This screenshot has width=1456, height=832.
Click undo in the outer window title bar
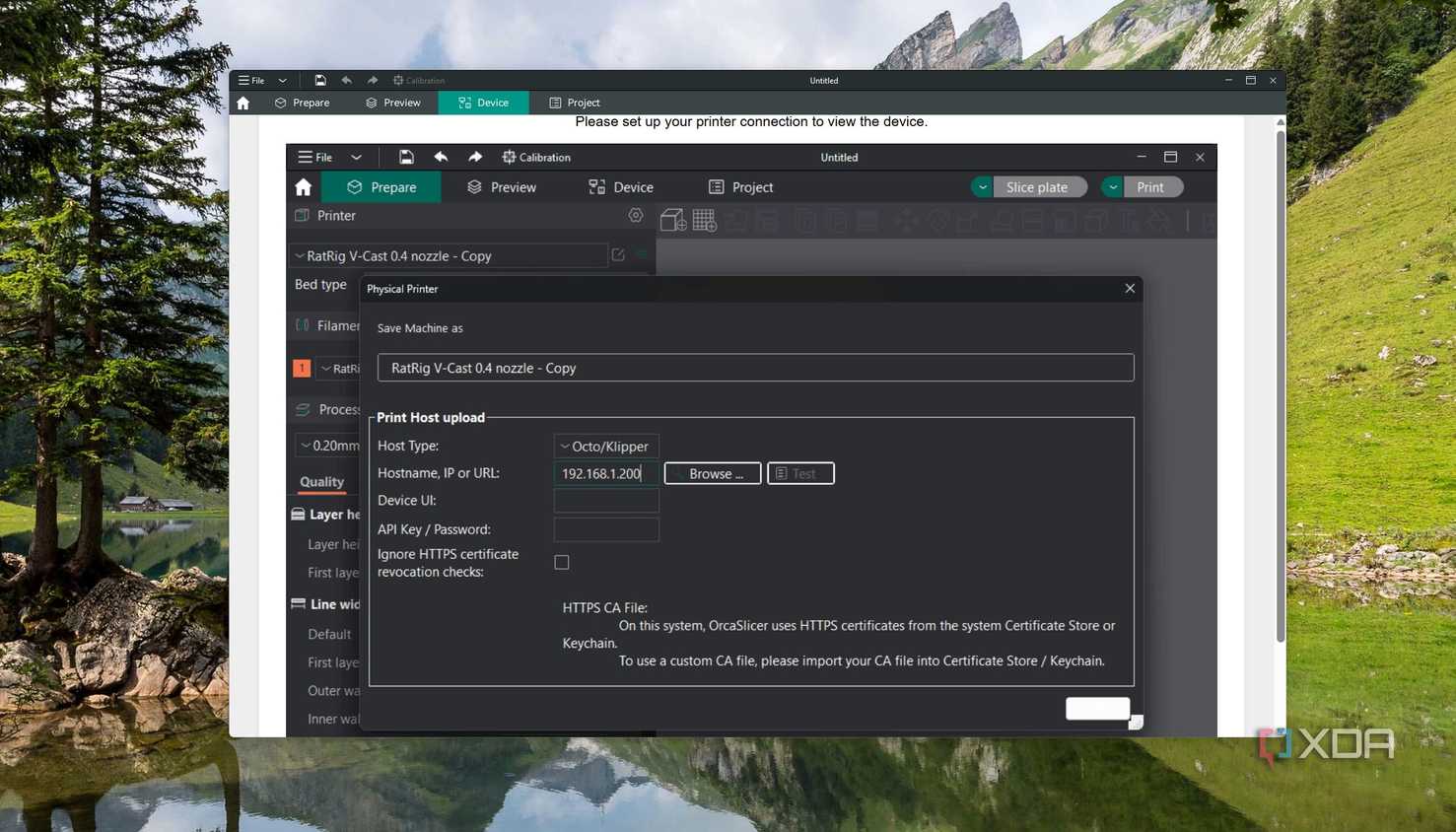(x=346, y=80)
